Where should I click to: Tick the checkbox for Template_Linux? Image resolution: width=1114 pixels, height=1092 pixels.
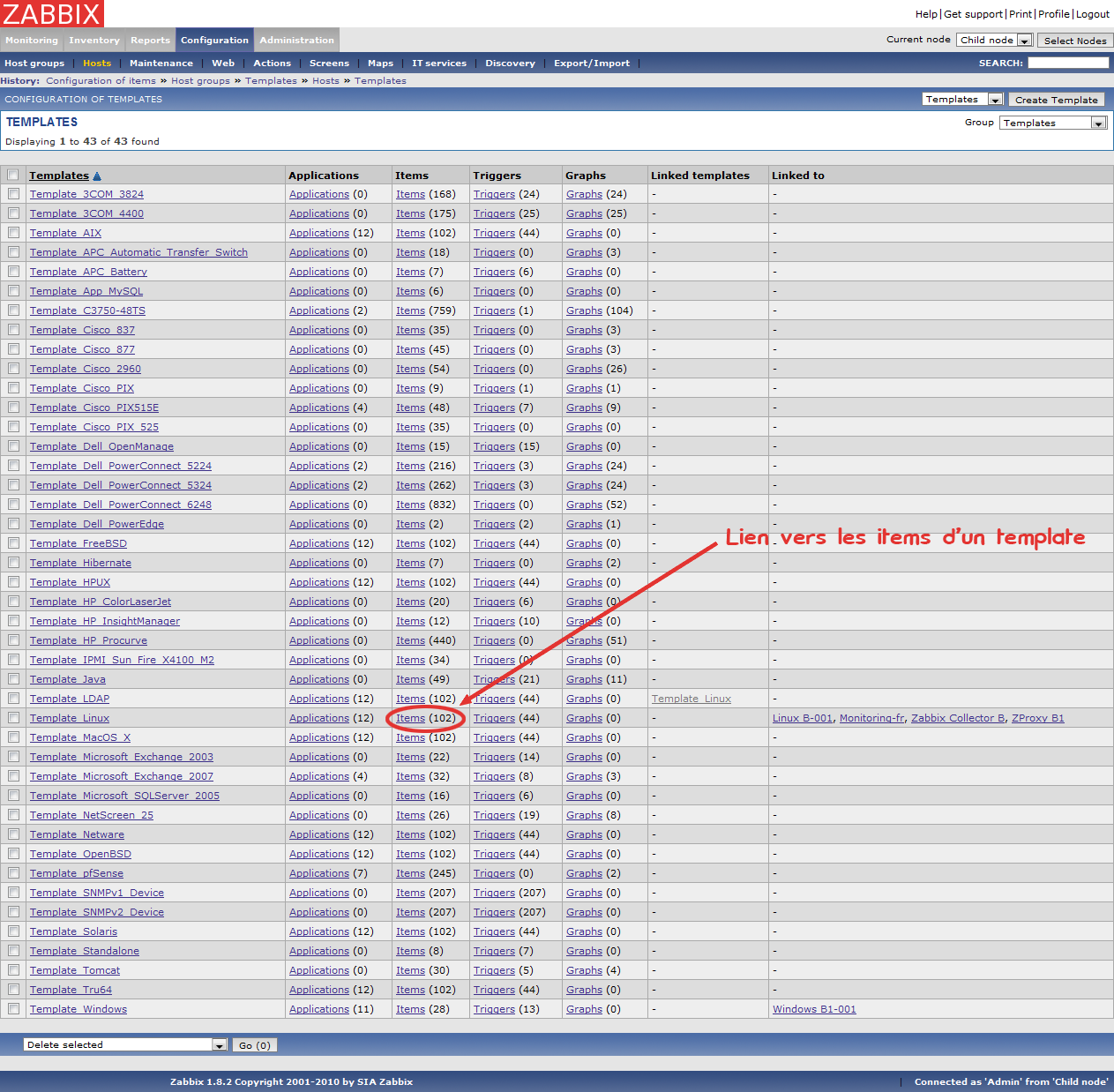[13, 718]
